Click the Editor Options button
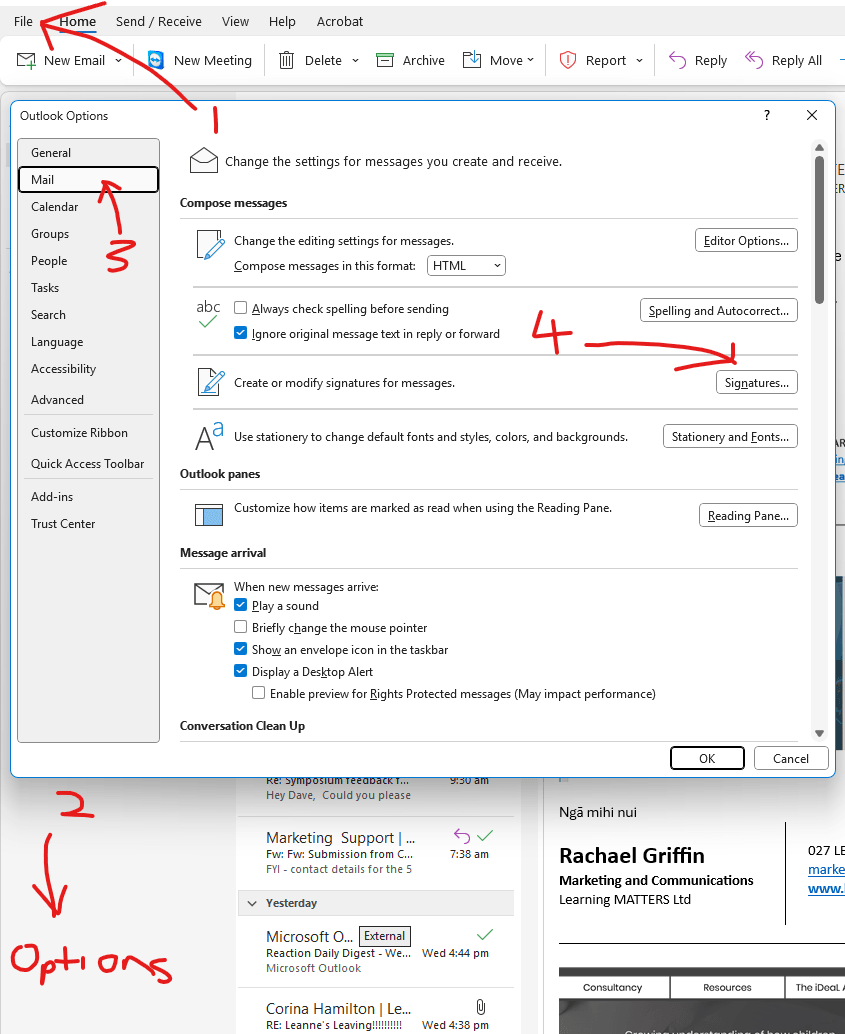 point(746,241)
